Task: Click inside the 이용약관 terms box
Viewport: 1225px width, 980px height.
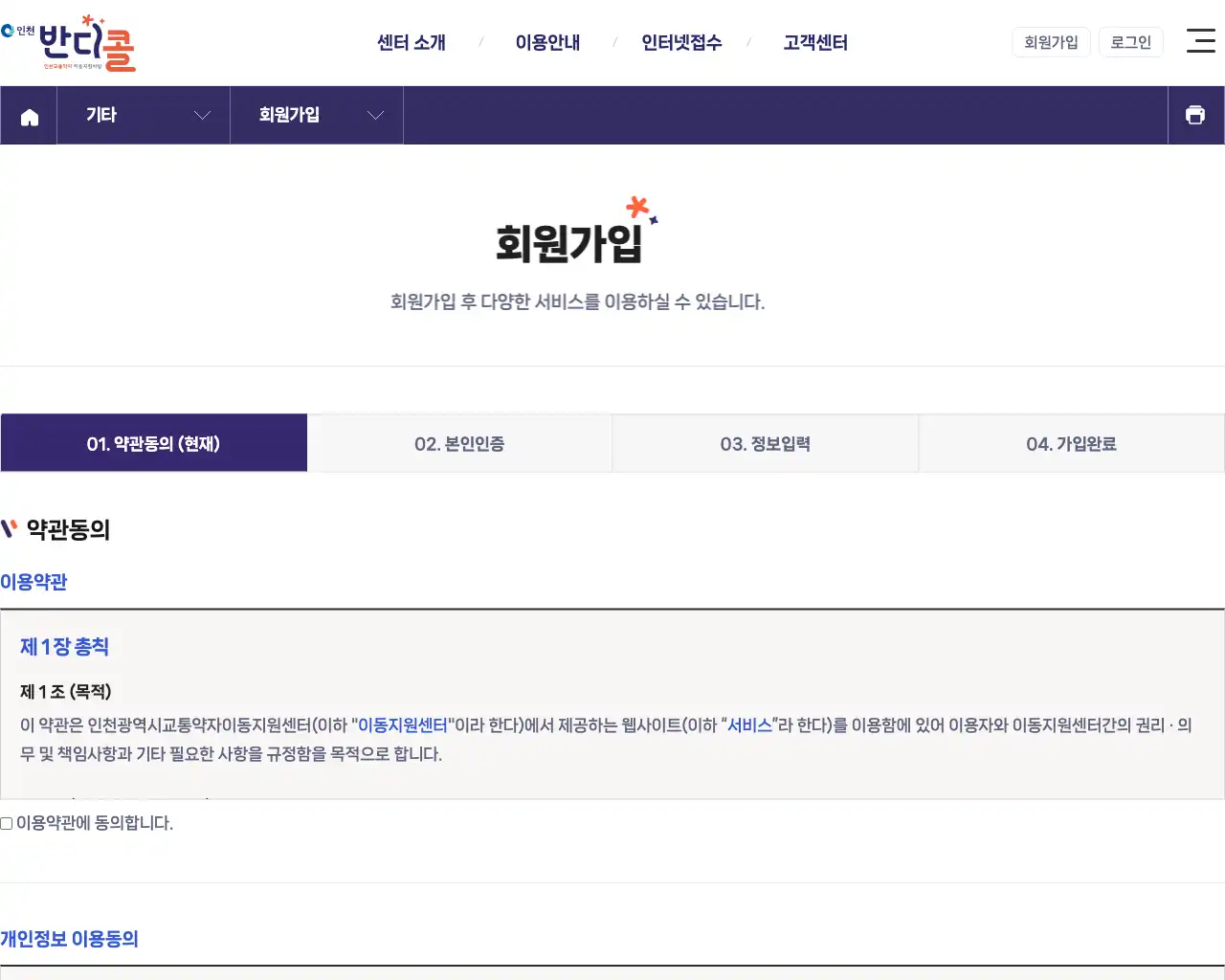Action: pyautogui.click(x=612, y=704)
